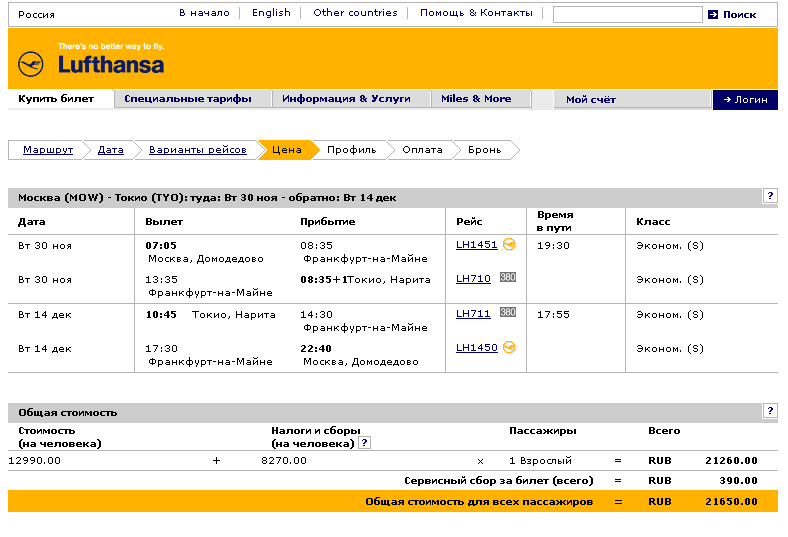
Task: Click the Lufthansa wordmark
Action: 111,65
